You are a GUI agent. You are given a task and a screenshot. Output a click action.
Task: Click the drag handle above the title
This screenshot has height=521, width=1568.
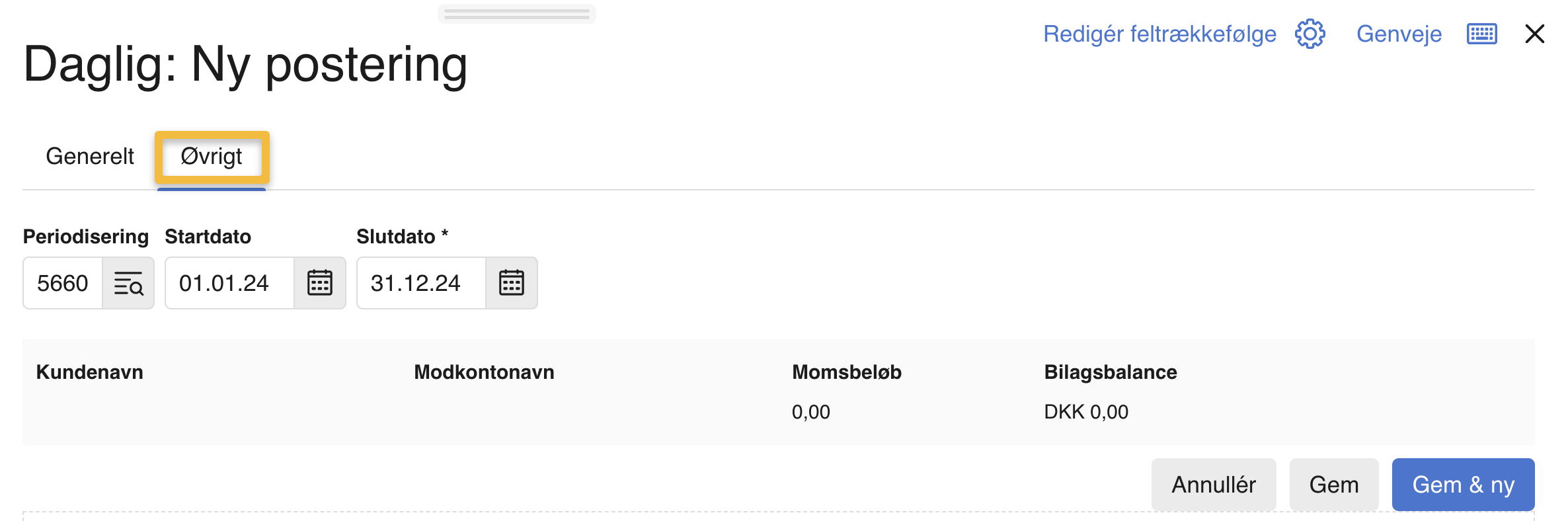click(517, 14)
